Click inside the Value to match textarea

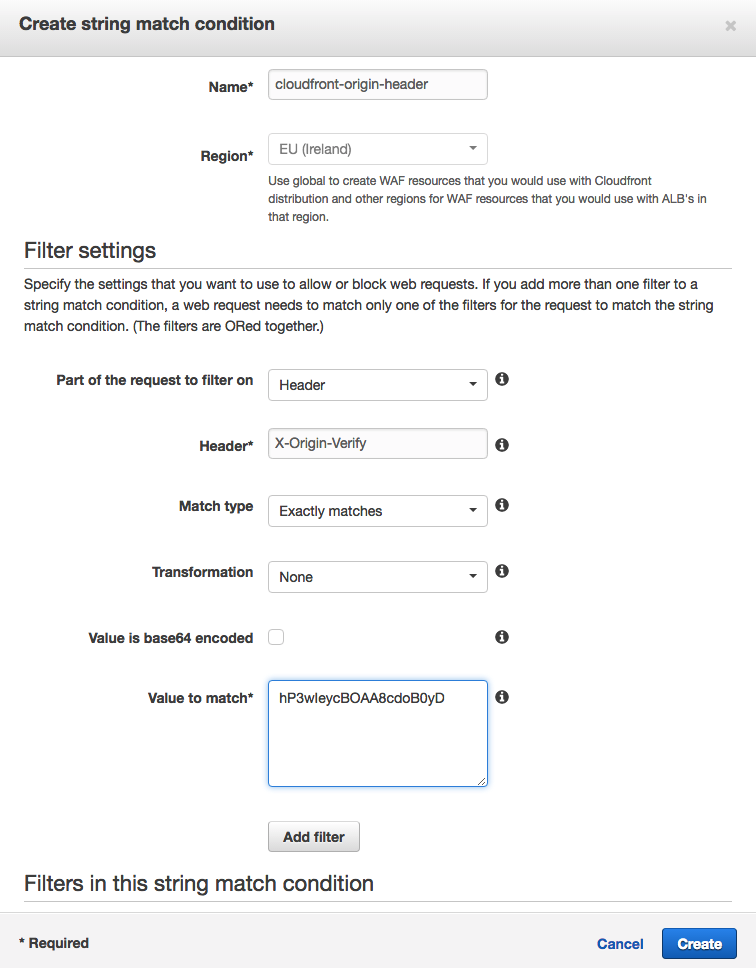(x=378, y=733)
